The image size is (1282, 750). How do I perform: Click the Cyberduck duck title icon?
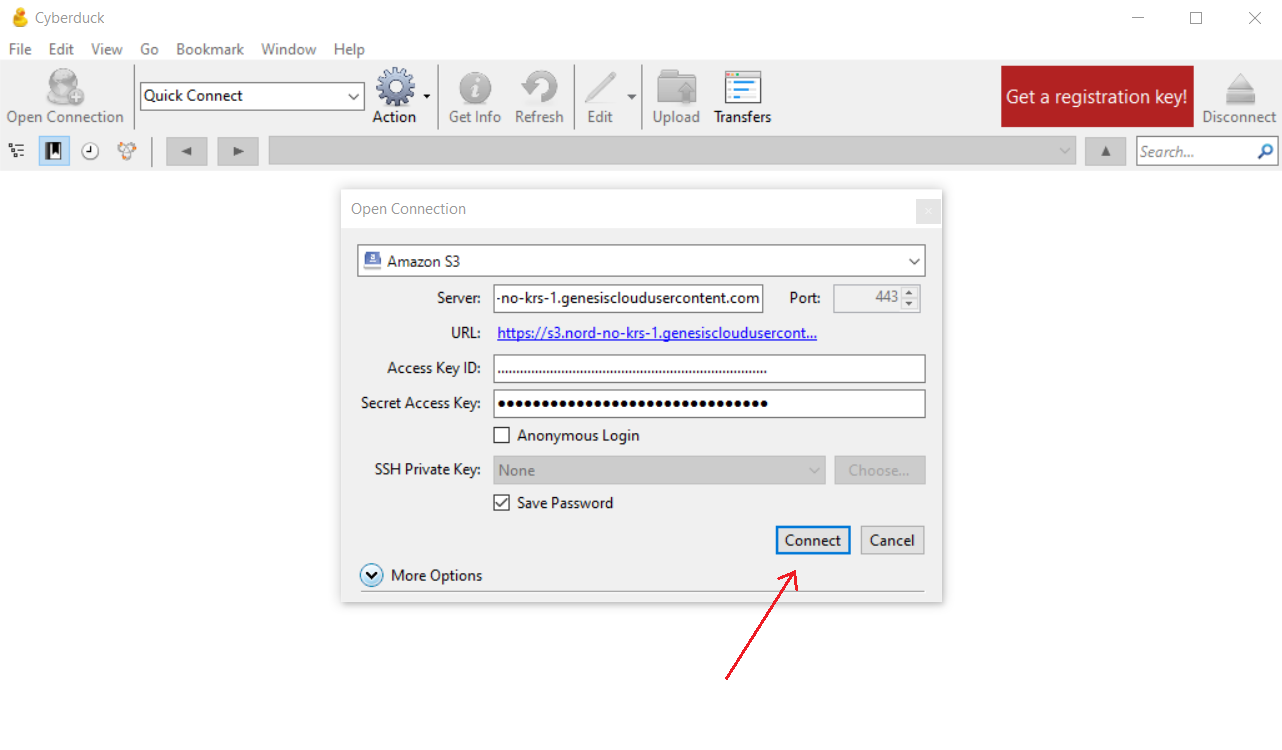19,17
